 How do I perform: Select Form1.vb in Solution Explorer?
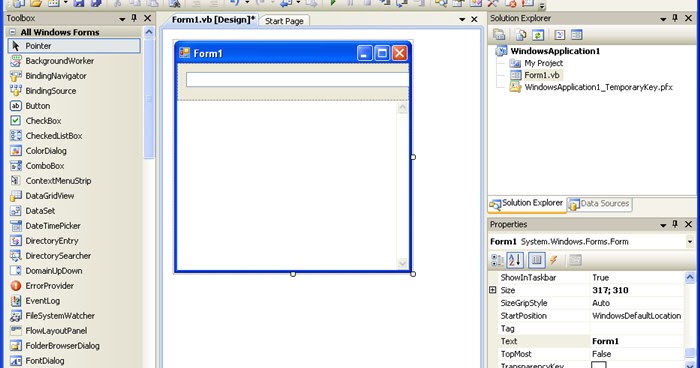click(x=542, y=75)
